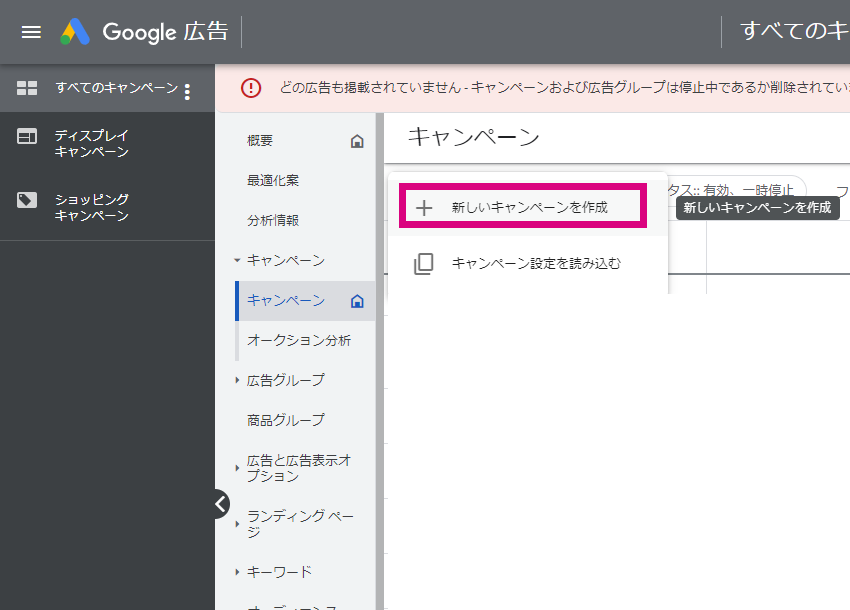The width and height of the screenshot is (850, 610).
Task: Choose キャンペーン設定を読み込む menu item
Action: pos(528,264)
